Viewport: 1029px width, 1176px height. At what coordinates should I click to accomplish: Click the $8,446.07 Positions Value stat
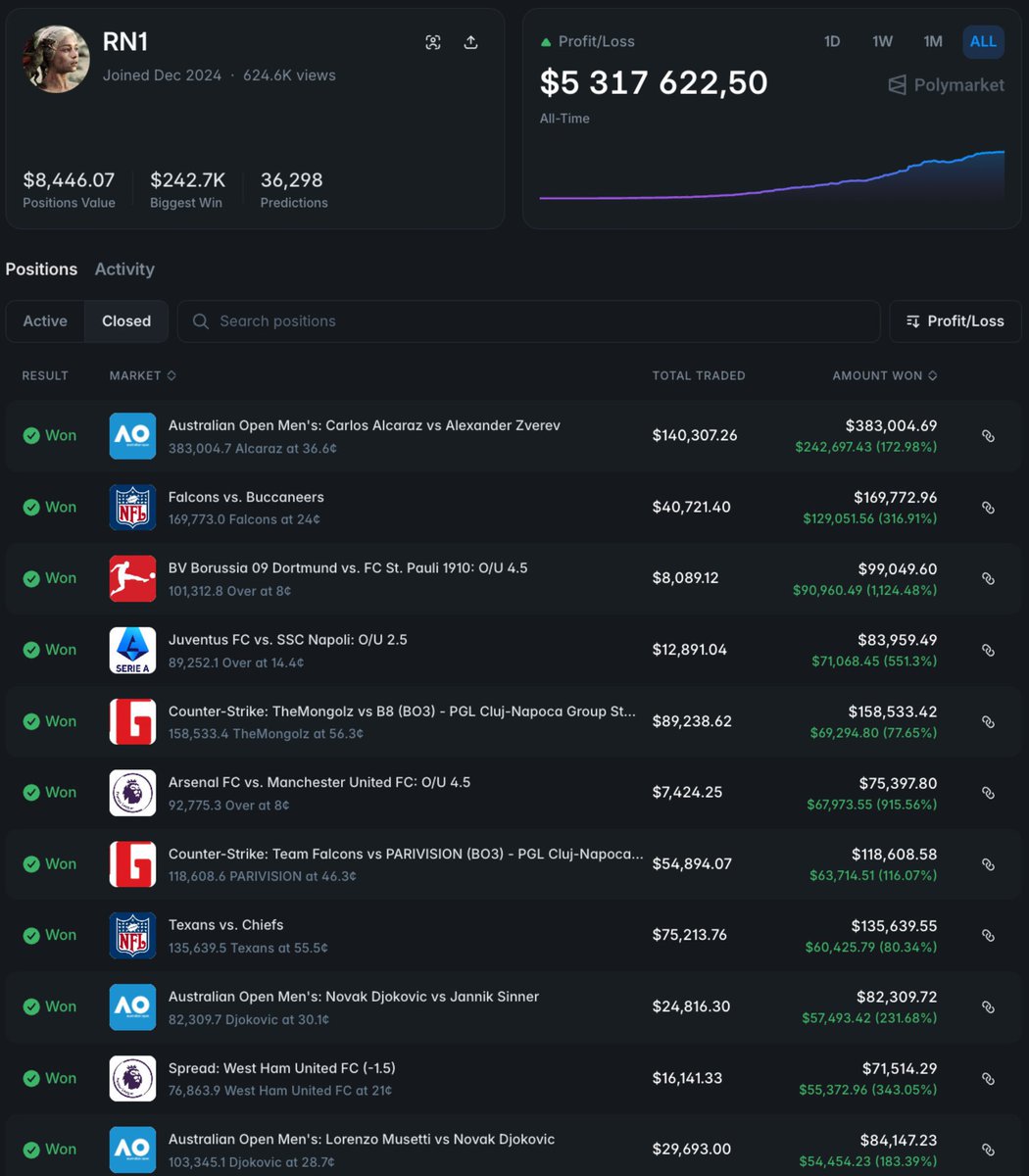(69, 189)
